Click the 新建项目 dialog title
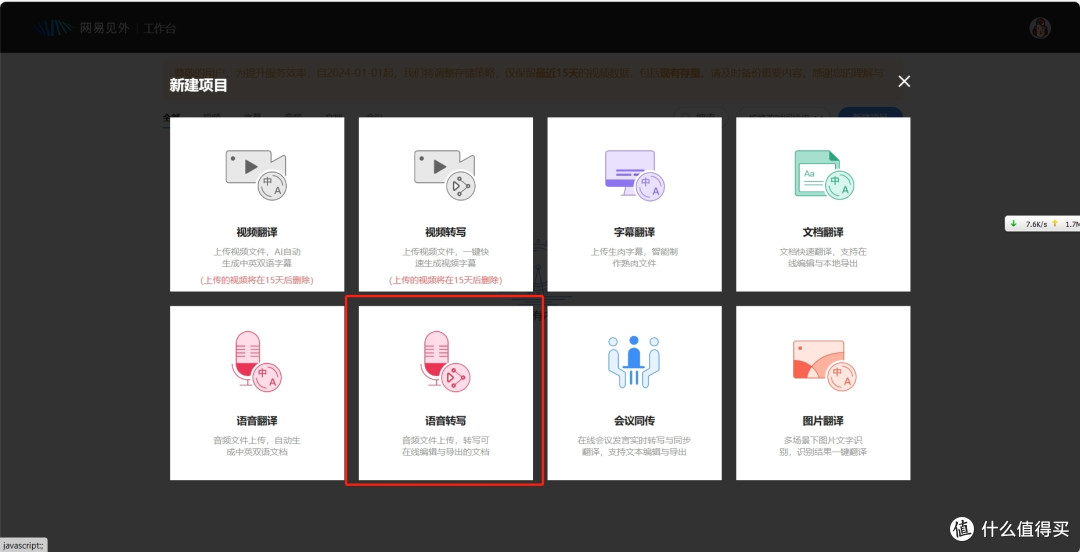The image size is (1080, 552). [x=198, y=85]
